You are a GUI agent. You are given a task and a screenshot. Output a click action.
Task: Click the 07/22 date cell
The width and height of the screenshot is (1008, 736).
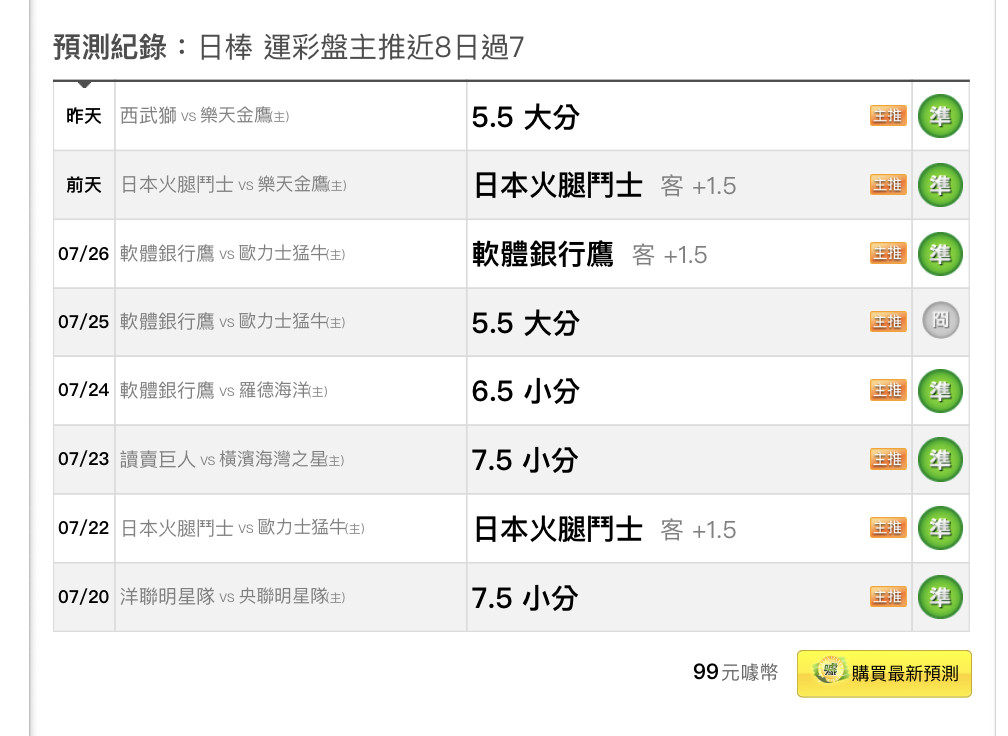[84, 528]
